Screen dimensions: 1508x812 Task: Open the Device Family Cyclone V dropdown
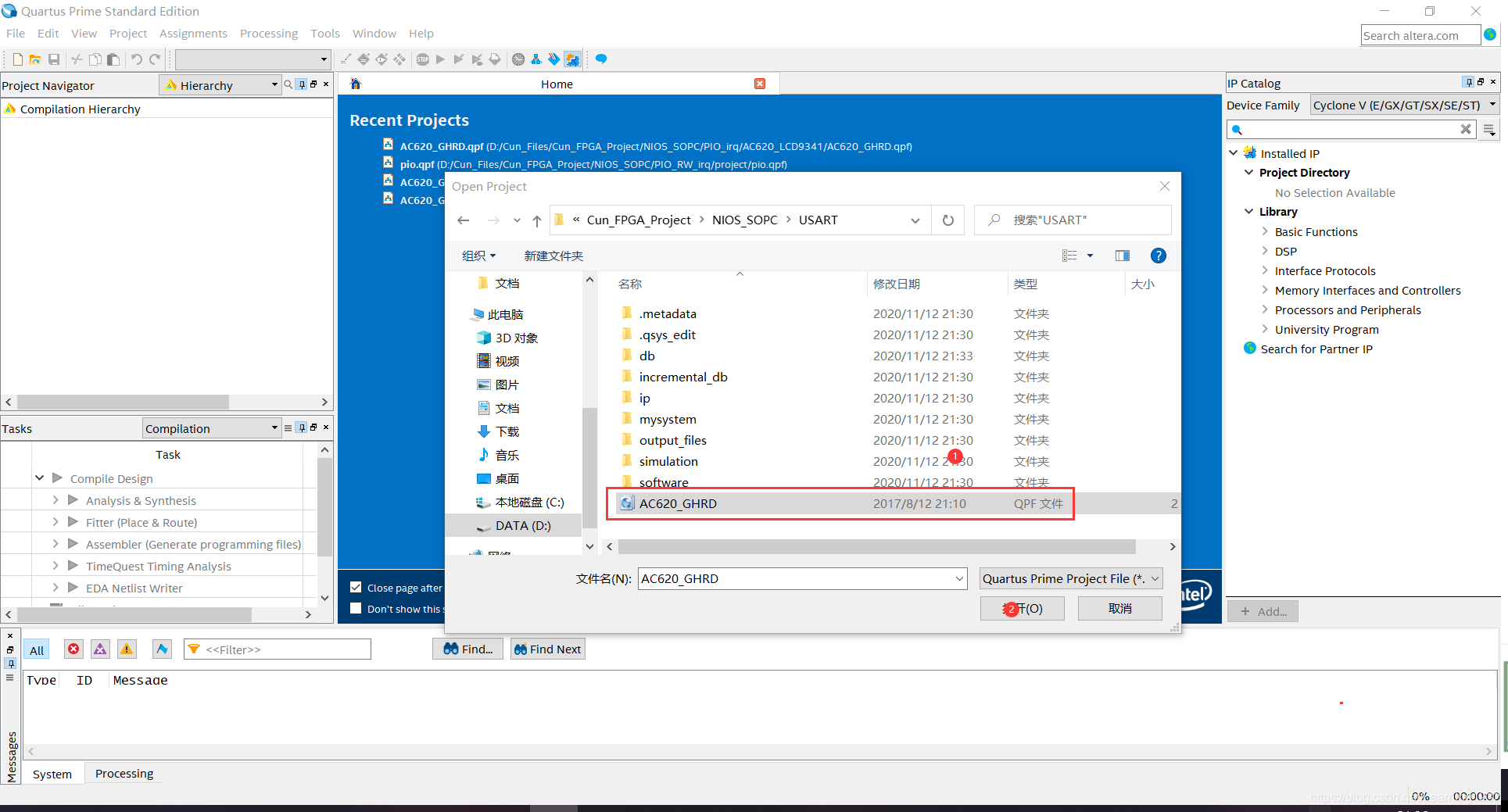point(1404,105)
